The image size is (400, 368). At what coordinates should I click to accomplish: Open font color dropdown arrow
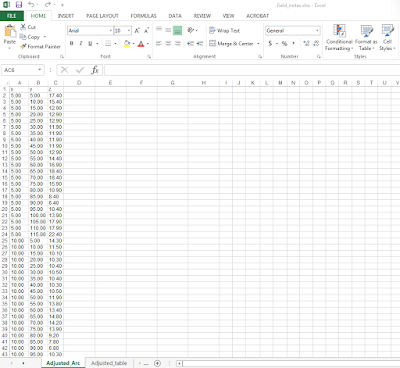point(148,43)
